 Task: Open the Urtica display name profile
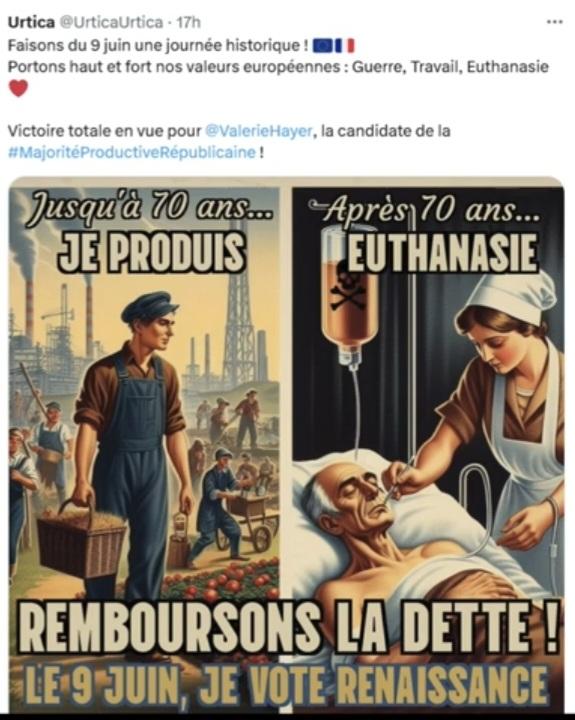31,22
